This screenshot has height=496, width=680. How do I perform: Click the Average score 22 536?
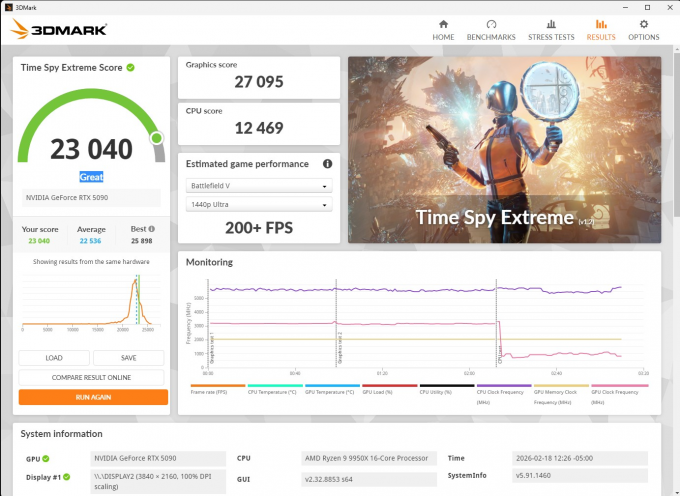[x=90, y=241]
